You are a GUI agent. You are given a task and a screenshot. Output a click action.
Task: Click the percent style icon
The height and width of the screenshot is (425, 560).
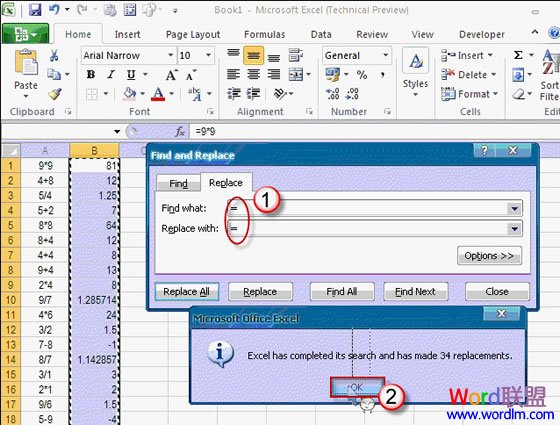[x=362, y=75]
